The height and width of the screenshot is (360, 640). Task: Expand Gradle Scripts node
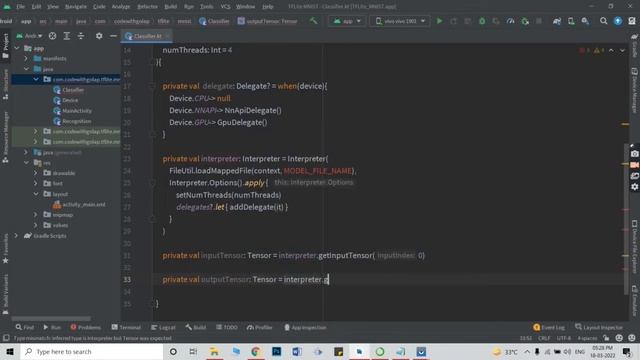(17, 236)
